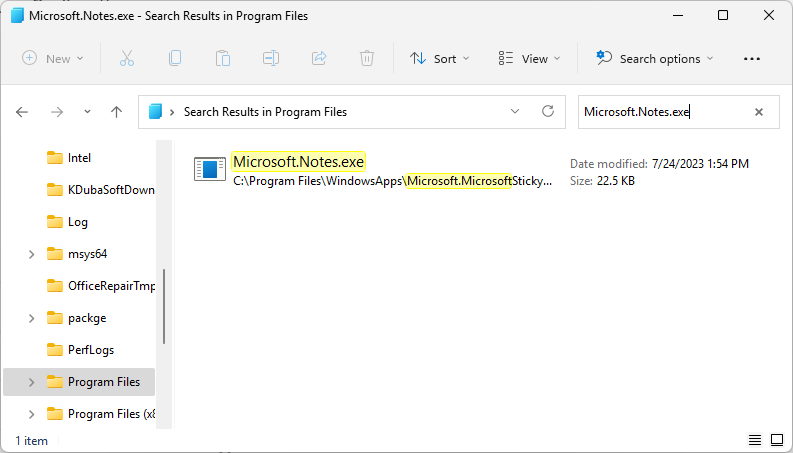Click the Size 22.5 KB value
Image resolution: width=793 pixels, height=453 pixels.
click(x=615, y=181)
